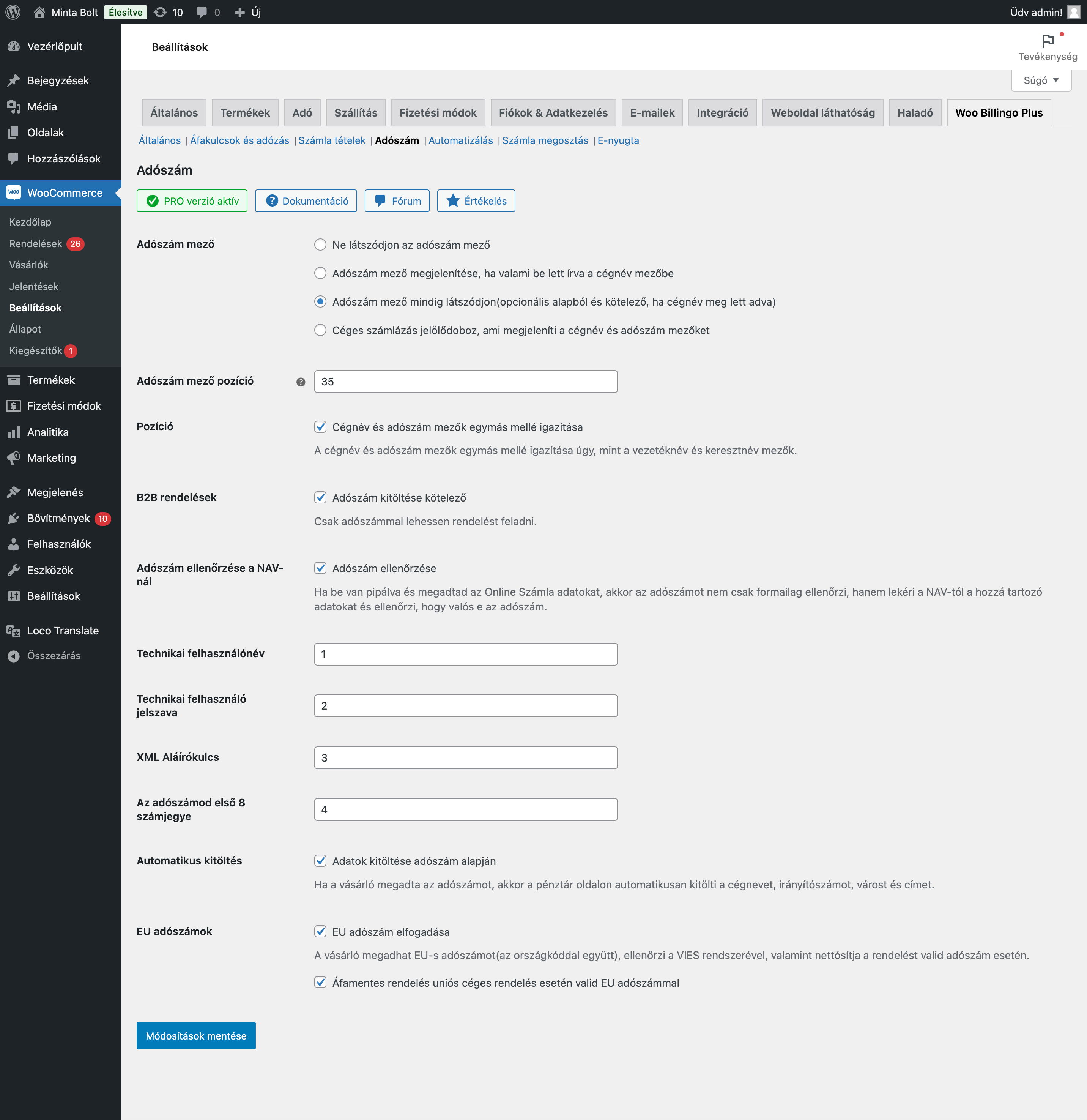Open the Adó tab
The image size is (1087, 1120).
click(302, 113)
